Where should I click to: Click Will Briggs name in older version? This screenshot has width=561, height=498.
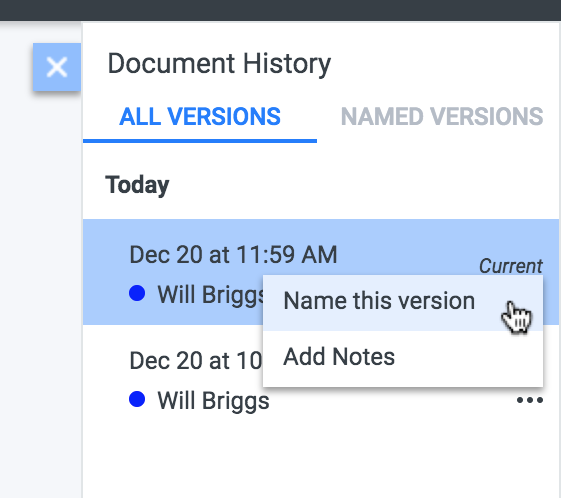click(x=214, y=401)
